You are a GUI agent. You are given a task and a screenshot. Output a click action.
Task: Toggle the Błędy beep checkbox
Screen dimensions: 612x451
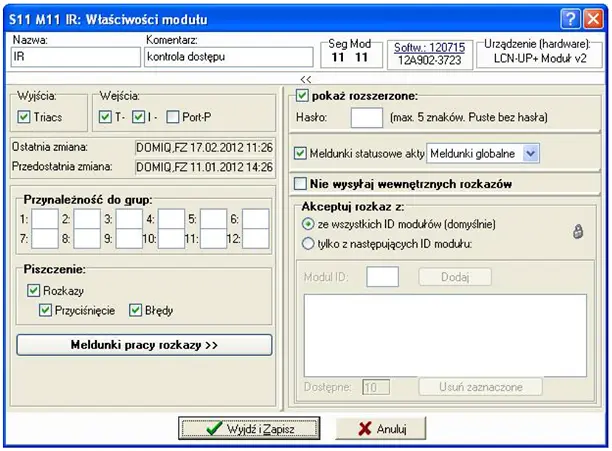coord(138,310)
